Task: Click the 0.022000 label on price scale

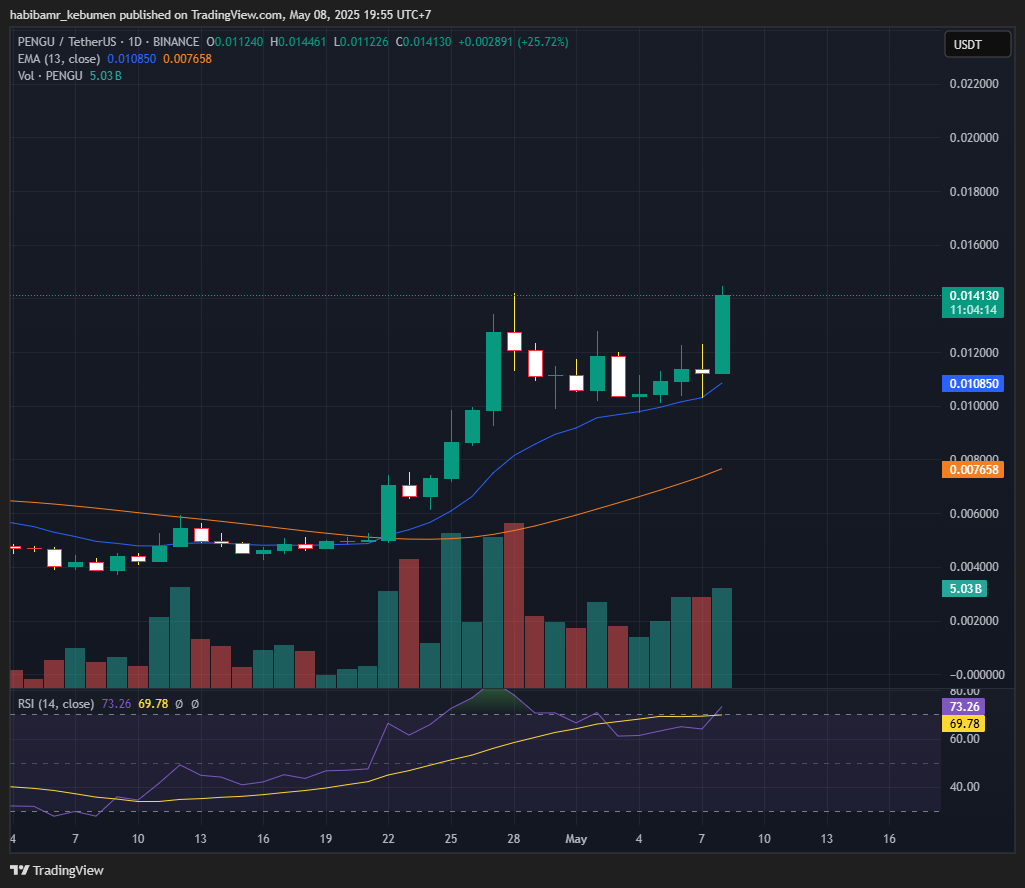Action: 973,84
